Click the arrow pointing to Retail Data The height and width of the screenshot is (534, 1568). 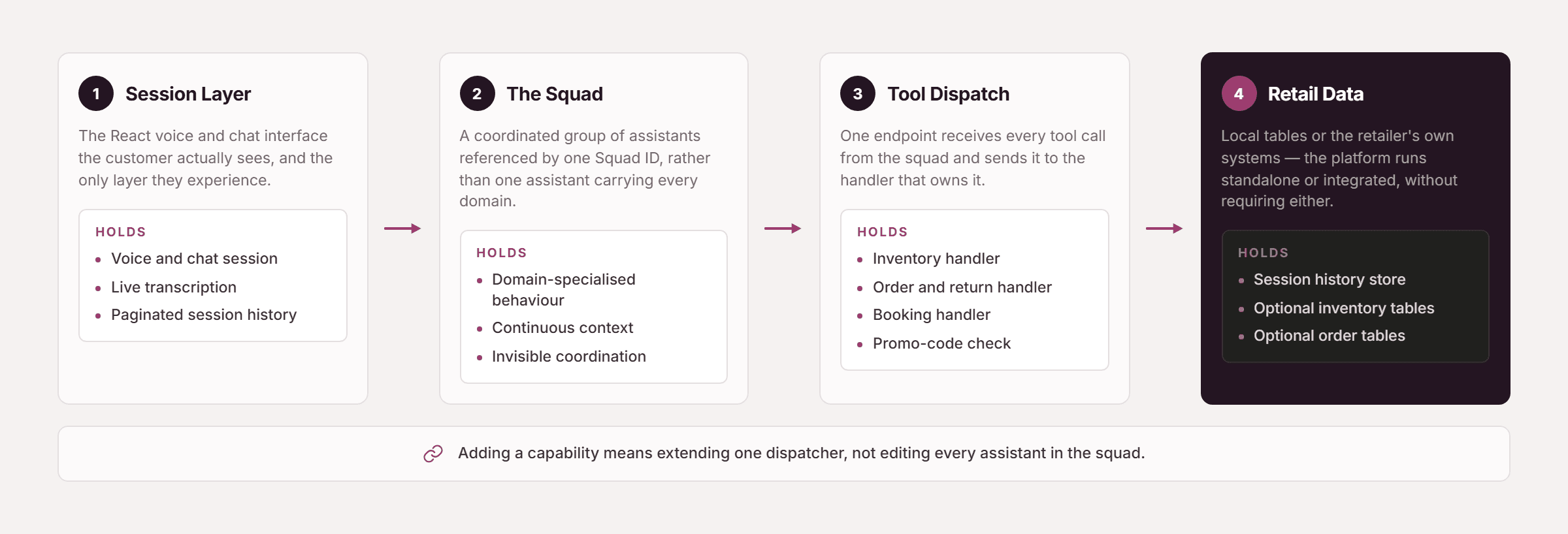1164,228
